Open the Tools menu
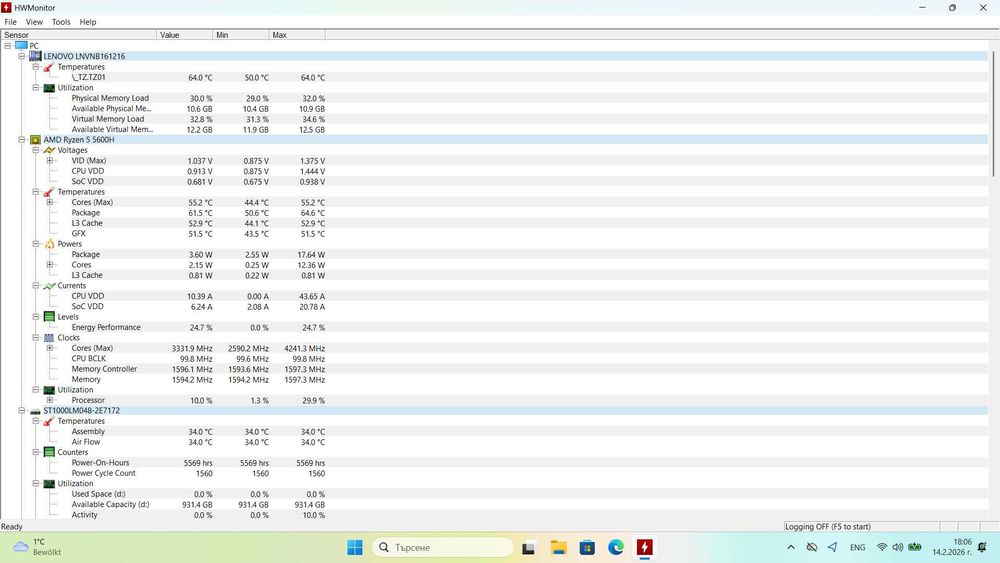This screenshot has width=1000, height=563. pyautogui.click(x=61, y=22)
